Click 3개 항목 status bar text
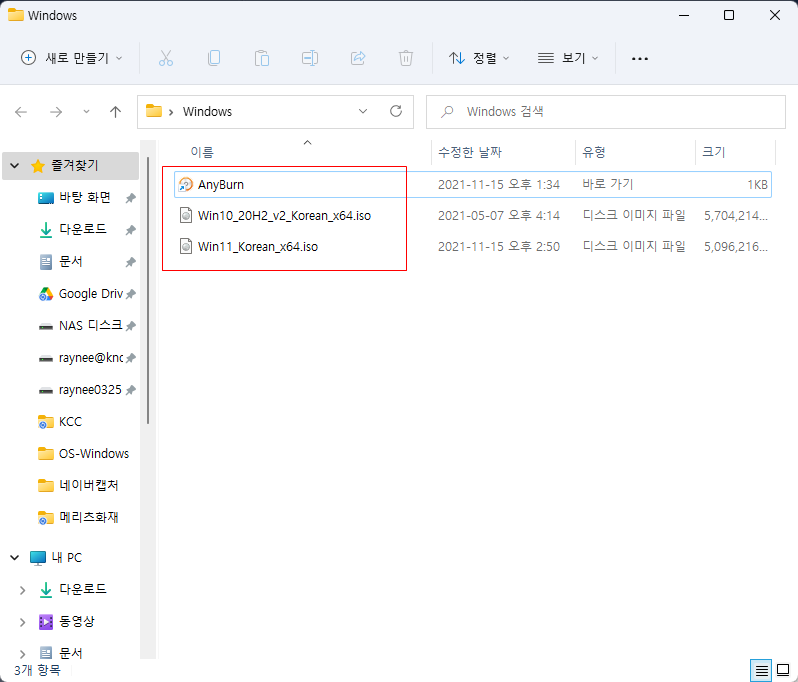798x682 pixels. pyautogui.click(x=37, y=670)
